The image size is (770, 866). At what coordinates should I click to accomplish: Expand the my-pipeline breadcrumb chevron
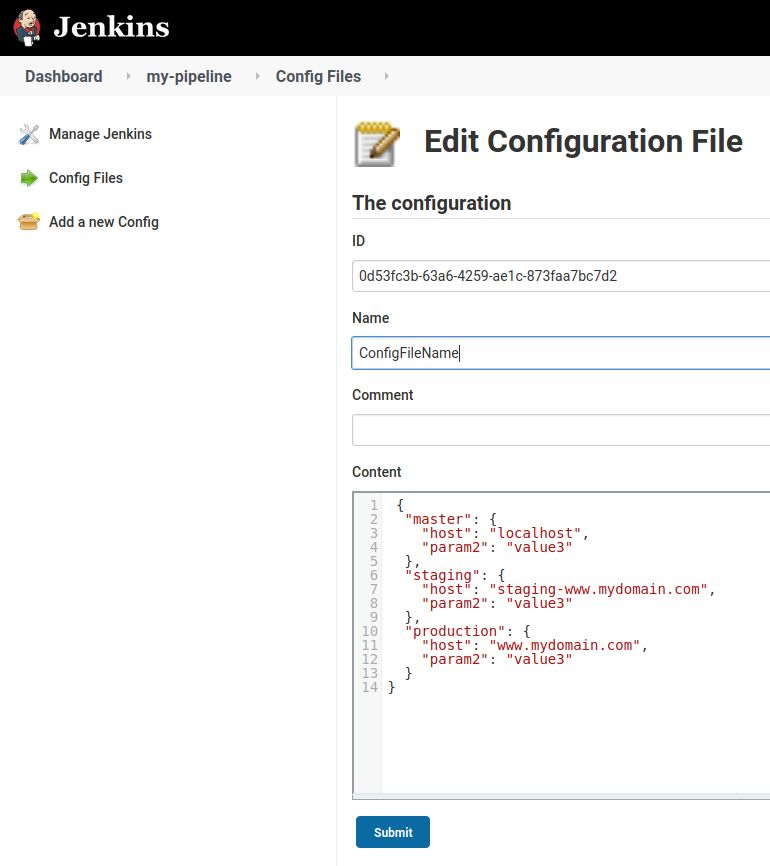coord(257,76)
